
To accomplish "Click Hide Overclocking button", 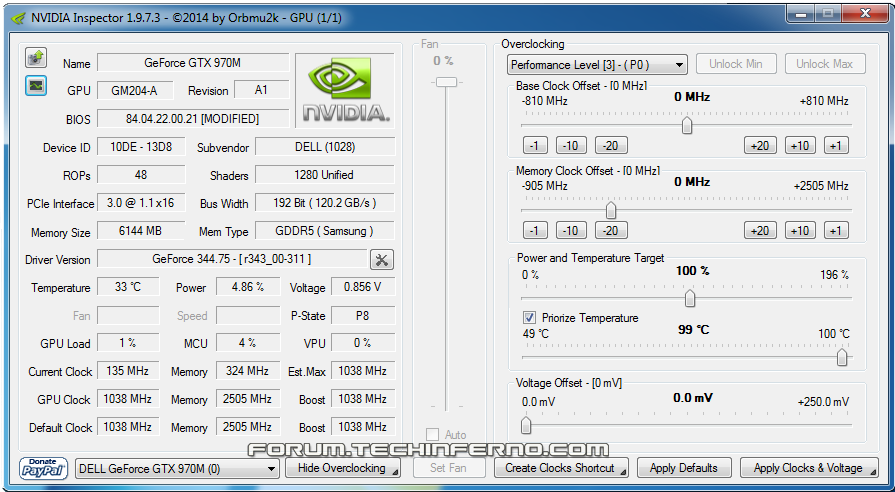I will (343, 468).
